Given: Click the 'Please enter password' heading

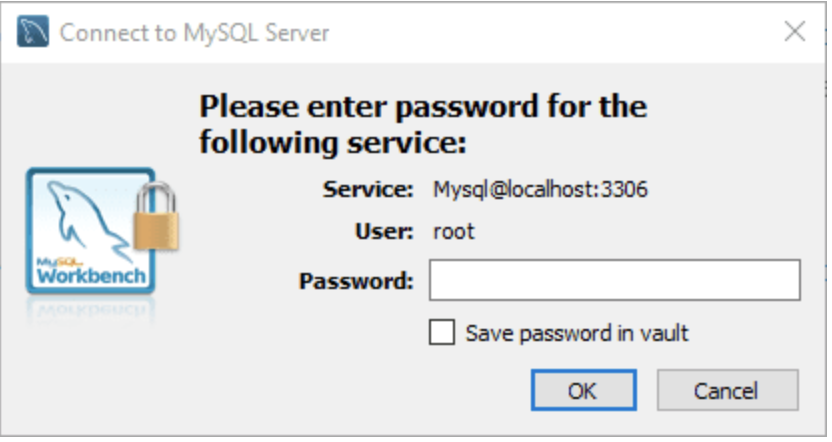Looking at the screenshot, I should [423, 107].
